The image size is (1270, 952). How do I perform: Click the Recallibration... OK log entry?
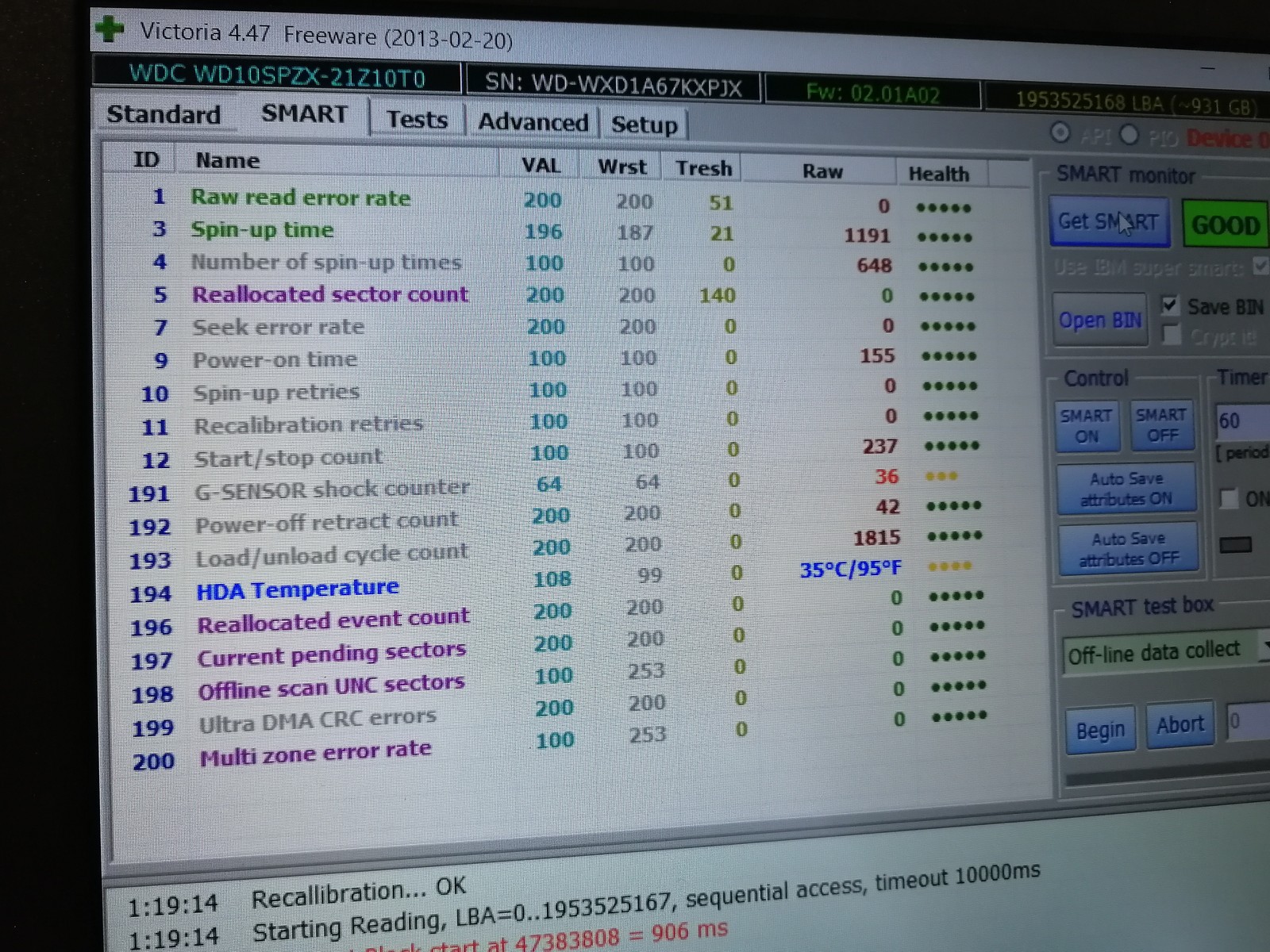359,892
